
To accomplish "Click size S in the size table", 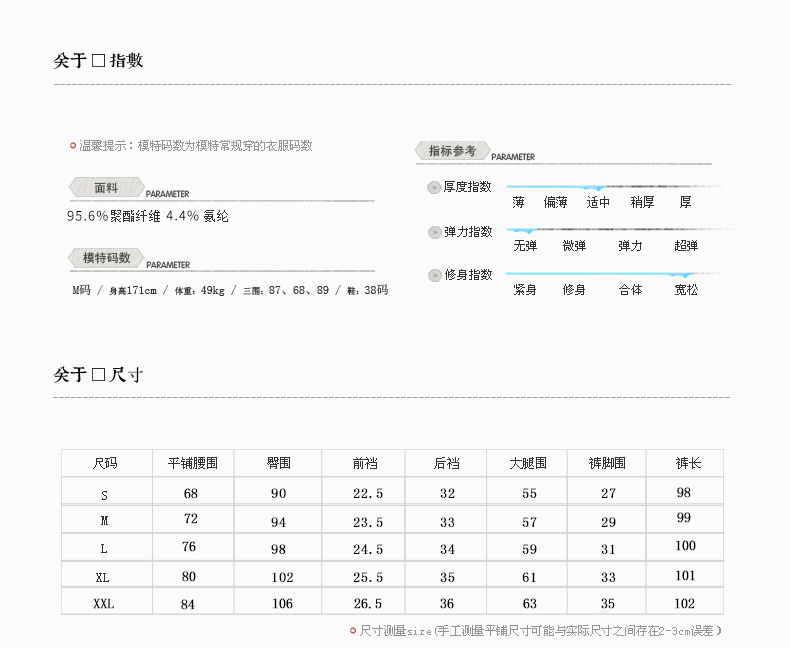I will point(104,495).
